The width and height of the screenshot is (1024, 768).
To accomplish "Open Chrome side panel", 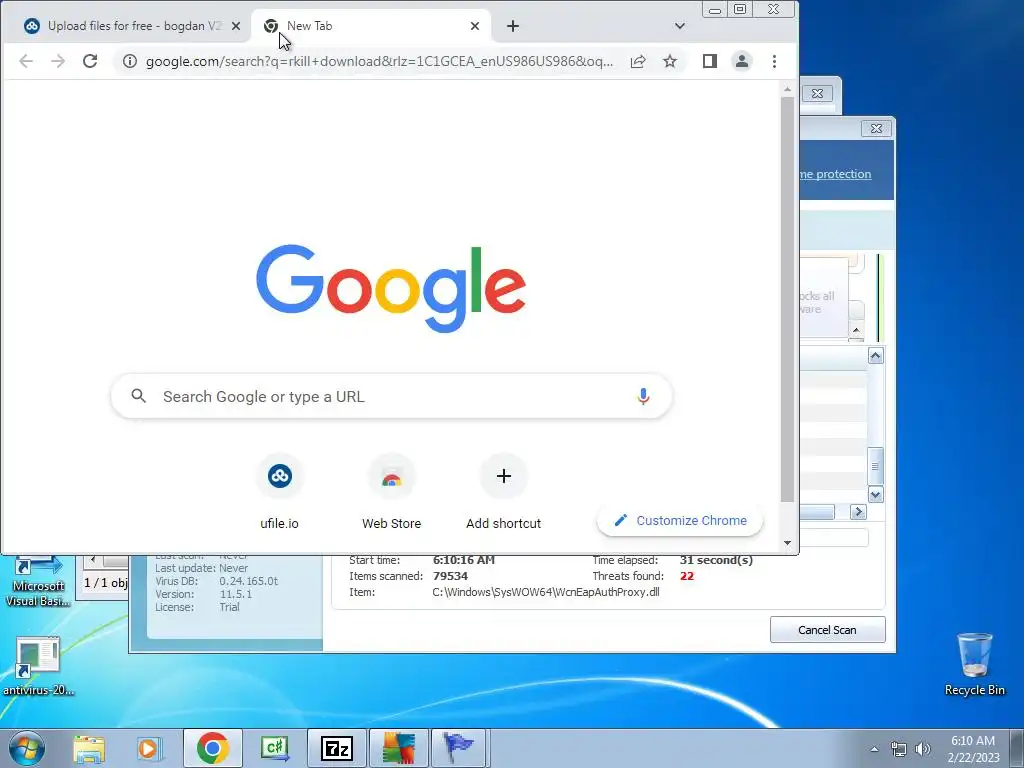I will pyautogui.click(x=710, y=61).
